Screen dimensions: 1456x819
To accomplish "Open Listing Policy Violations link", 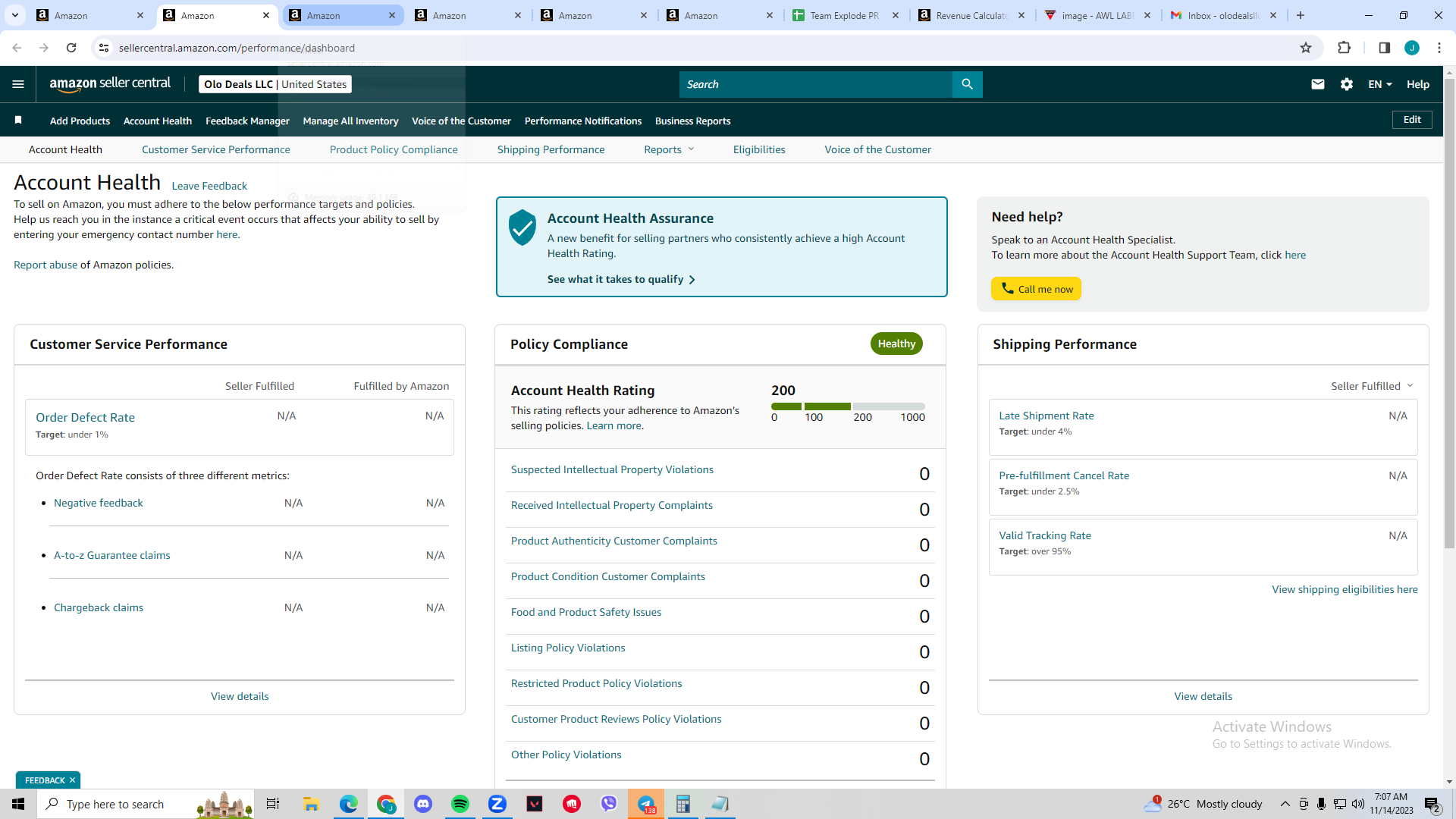I will (x=568, y=648).
